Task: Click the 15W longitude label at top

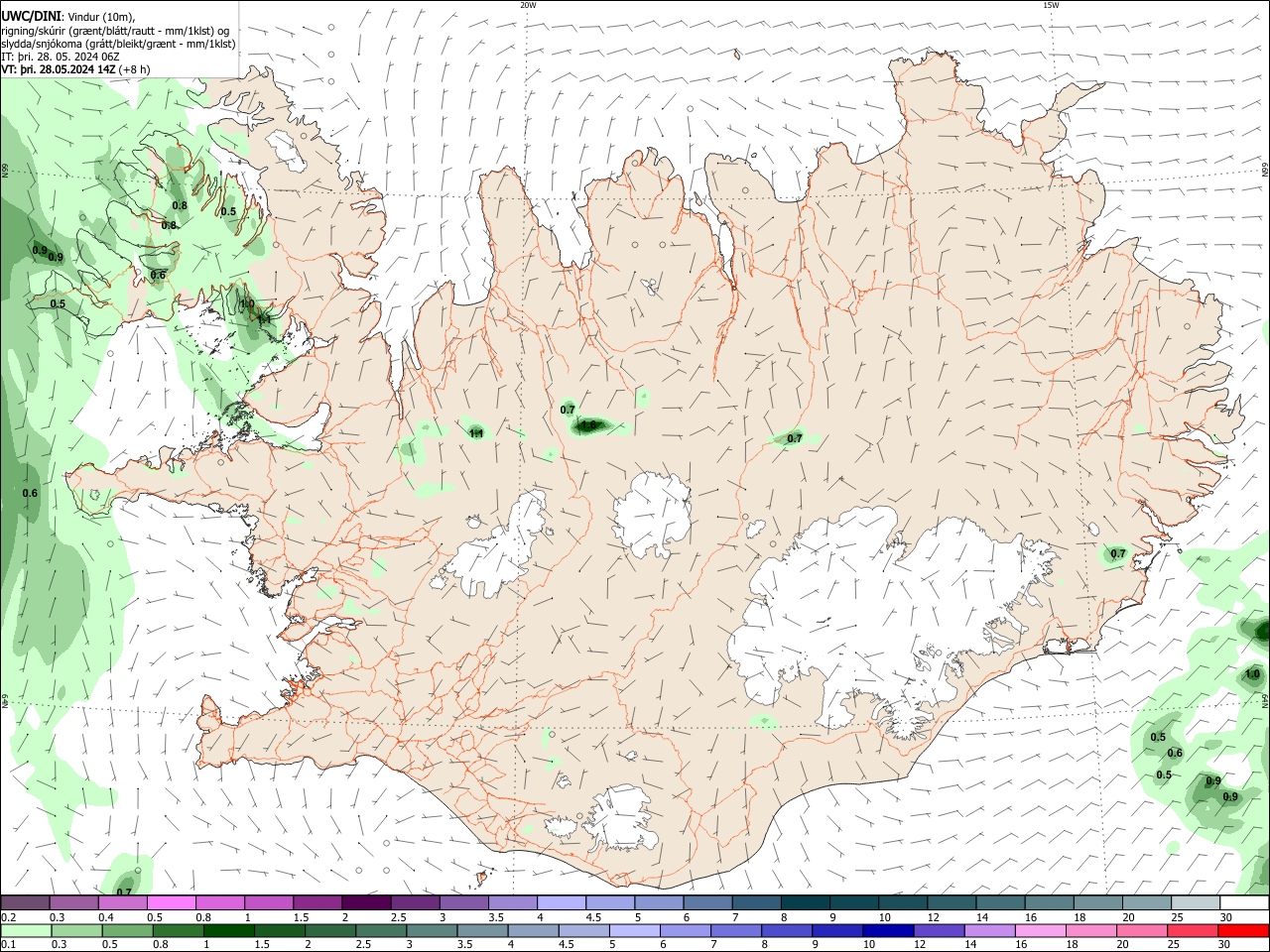Action: pos(1051,5)
